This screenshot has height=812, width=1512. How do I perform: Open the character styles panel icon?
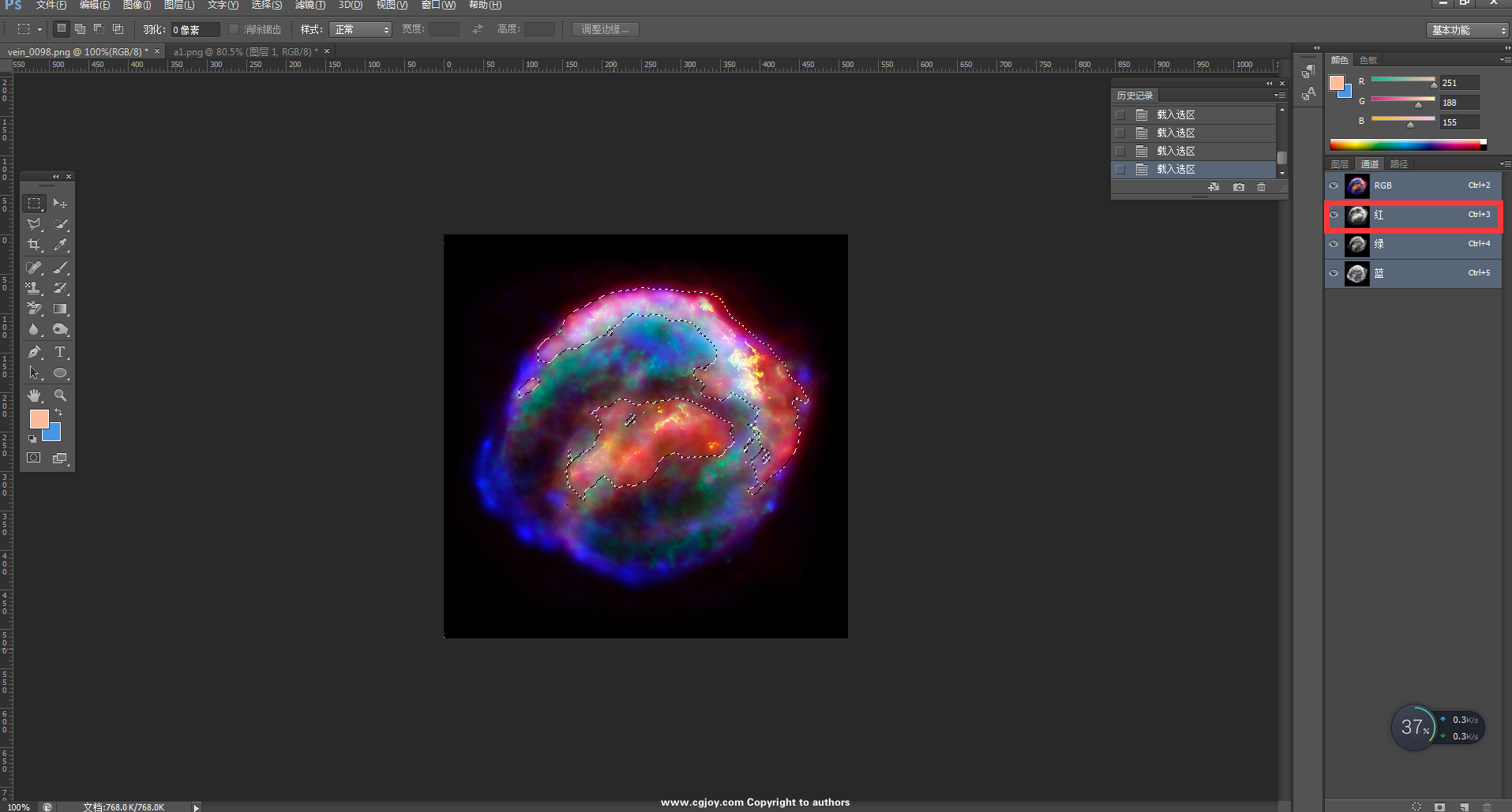(1308, 93)
